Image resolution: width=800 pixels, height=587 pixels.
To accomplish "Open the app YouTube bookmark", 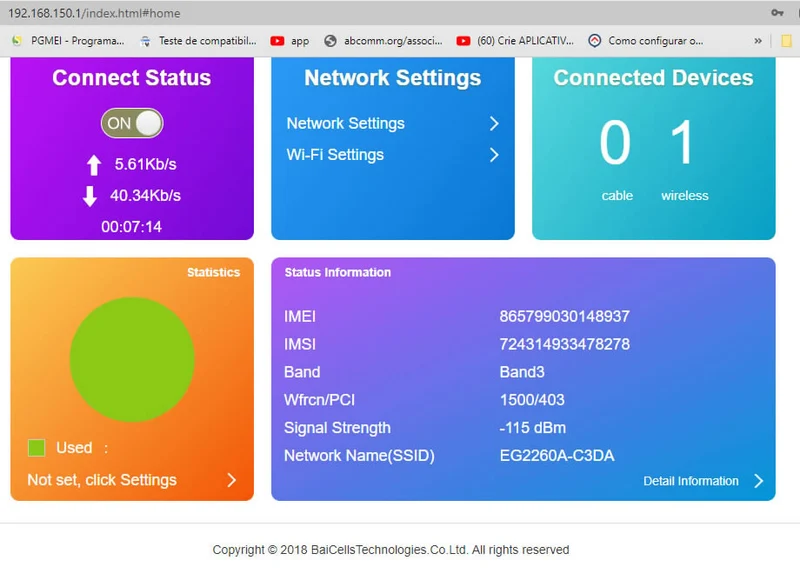I will 290,41.
